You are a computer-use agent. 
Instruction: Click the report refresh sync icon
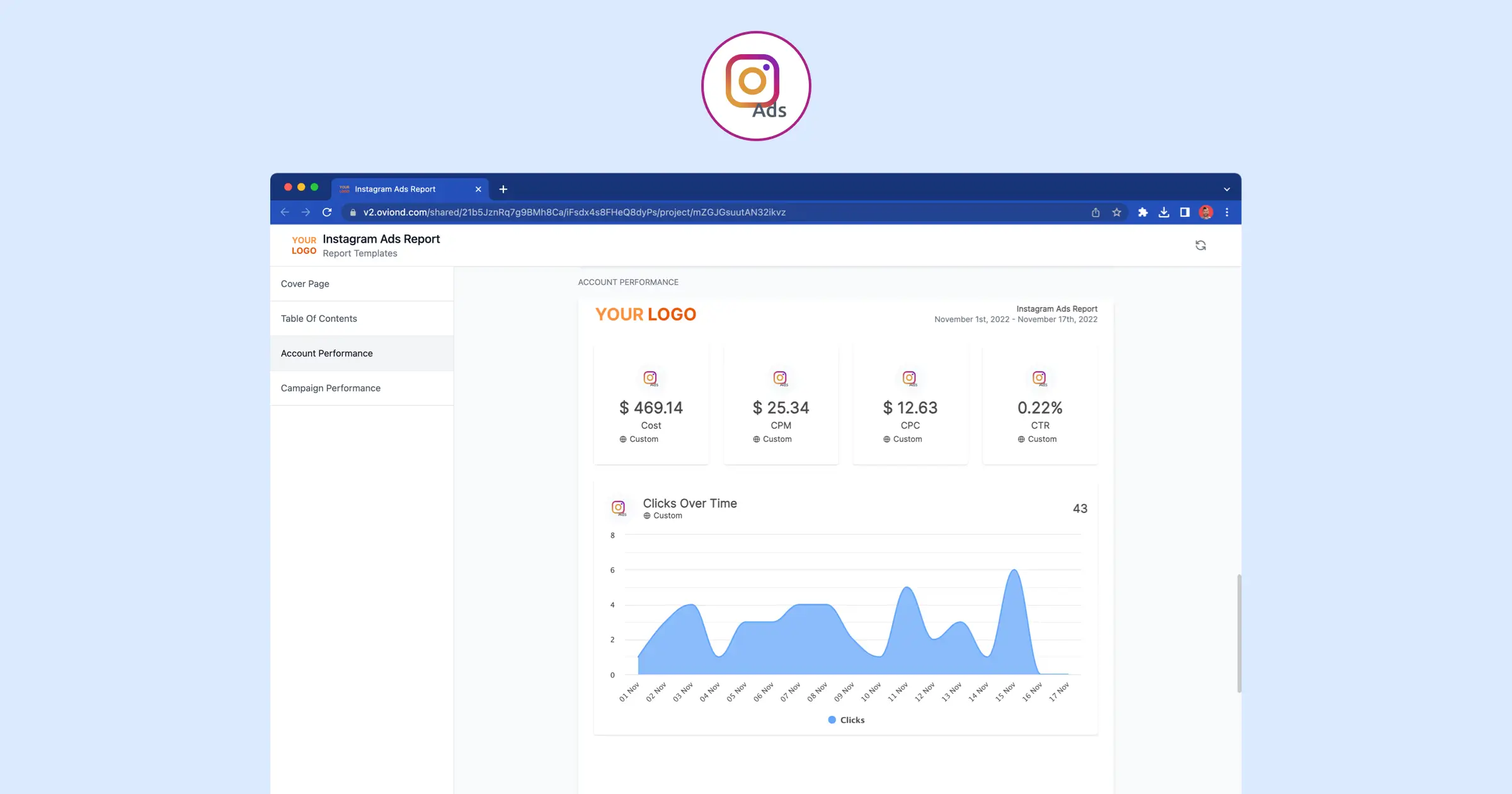tap(1201, 245)
